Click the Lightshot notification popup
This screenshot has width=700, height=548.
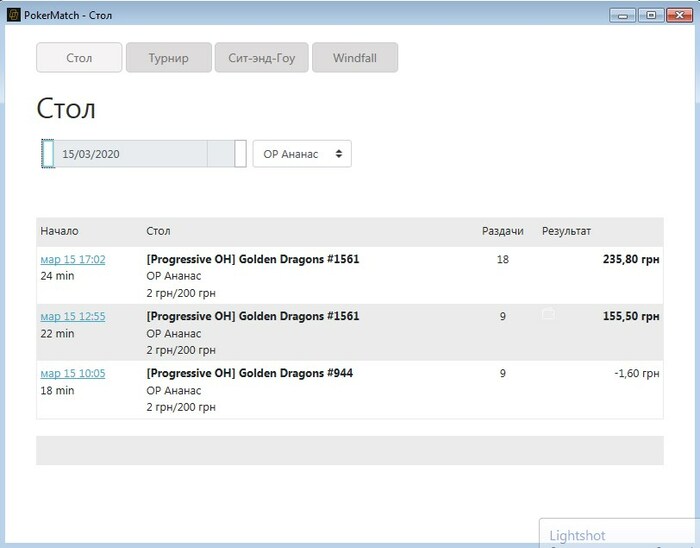click(x=620, y=533)
